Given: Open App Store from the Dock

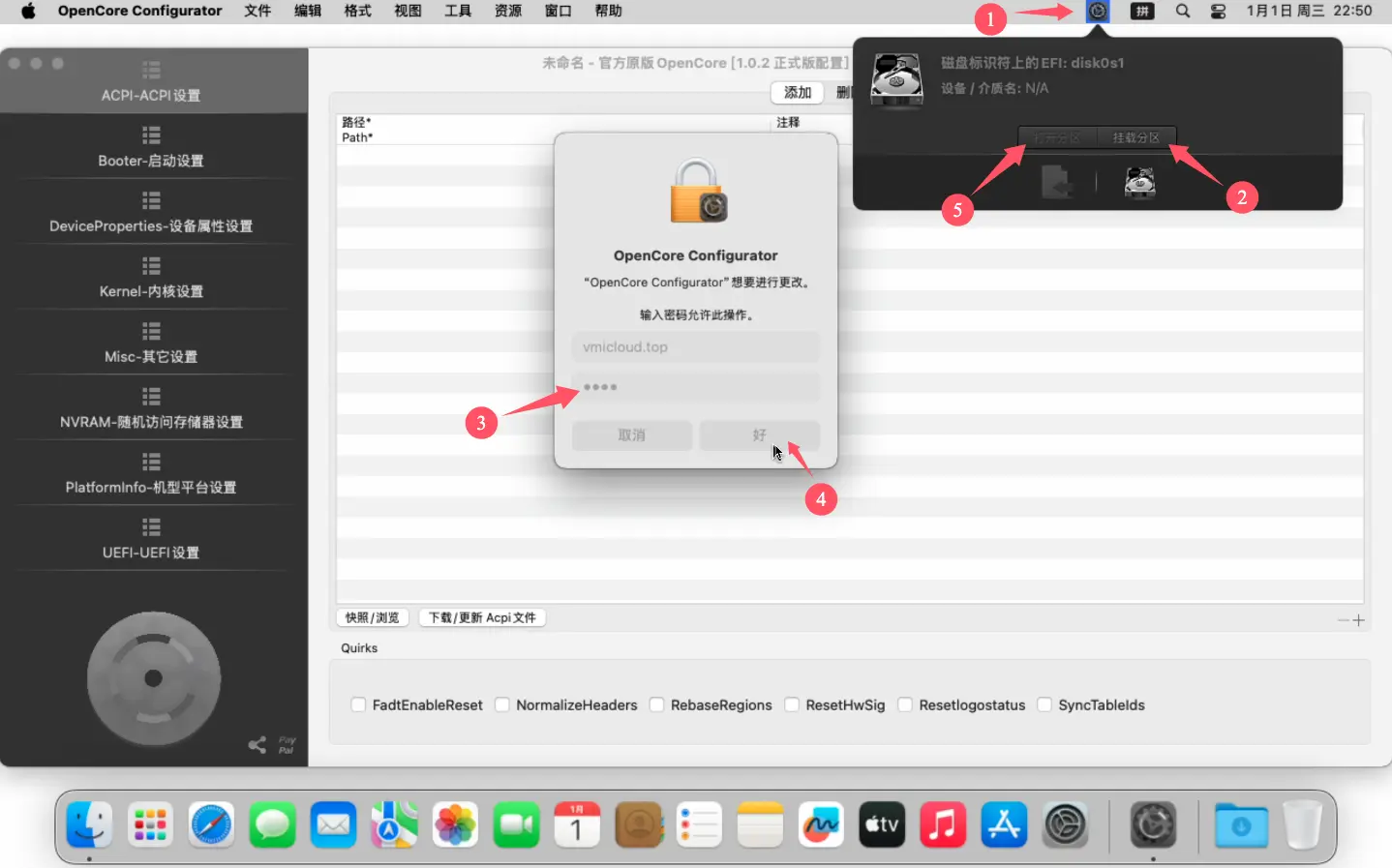Looking at the screenshot, I should tap(1004, 824).
